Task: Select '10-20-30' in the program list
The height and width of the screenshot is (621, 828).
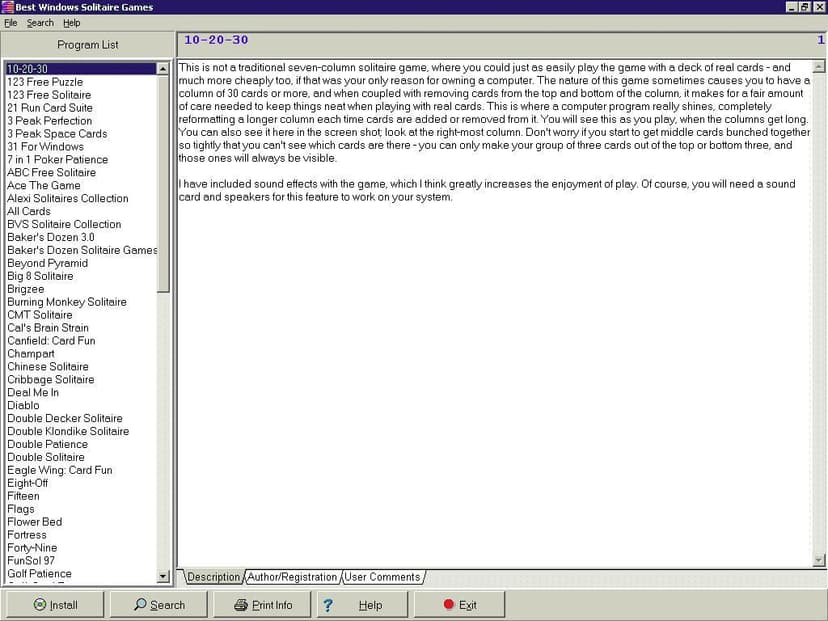Action: [x=80, y=69]
